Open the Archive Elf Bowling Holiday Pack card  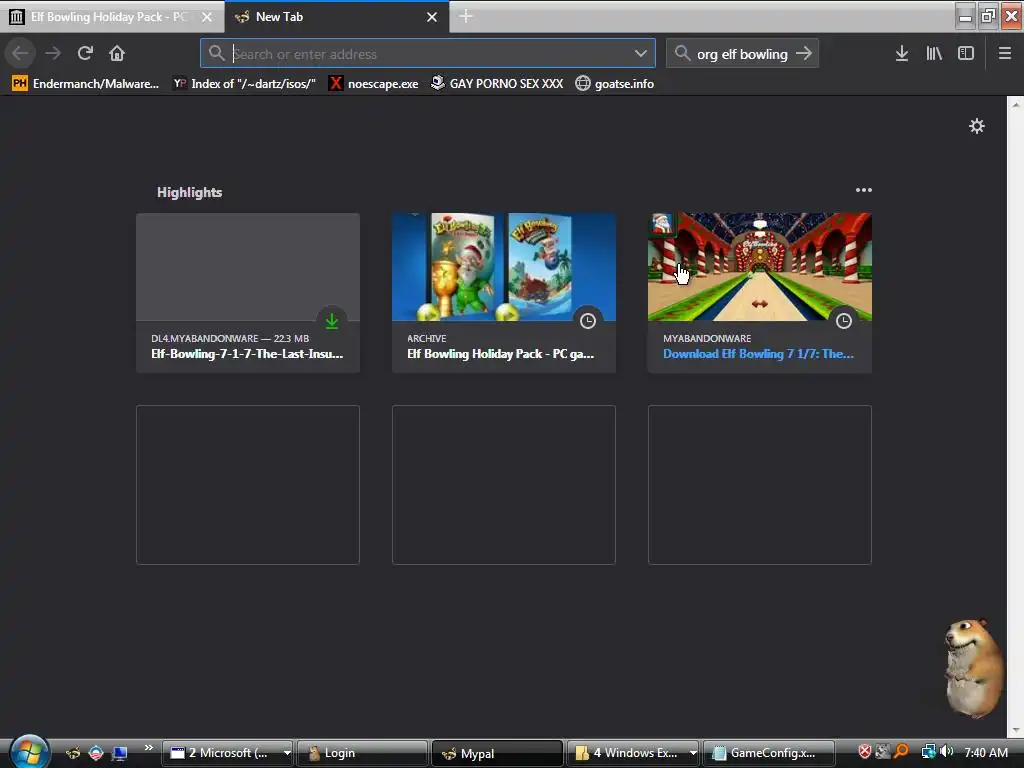point(504,293)
